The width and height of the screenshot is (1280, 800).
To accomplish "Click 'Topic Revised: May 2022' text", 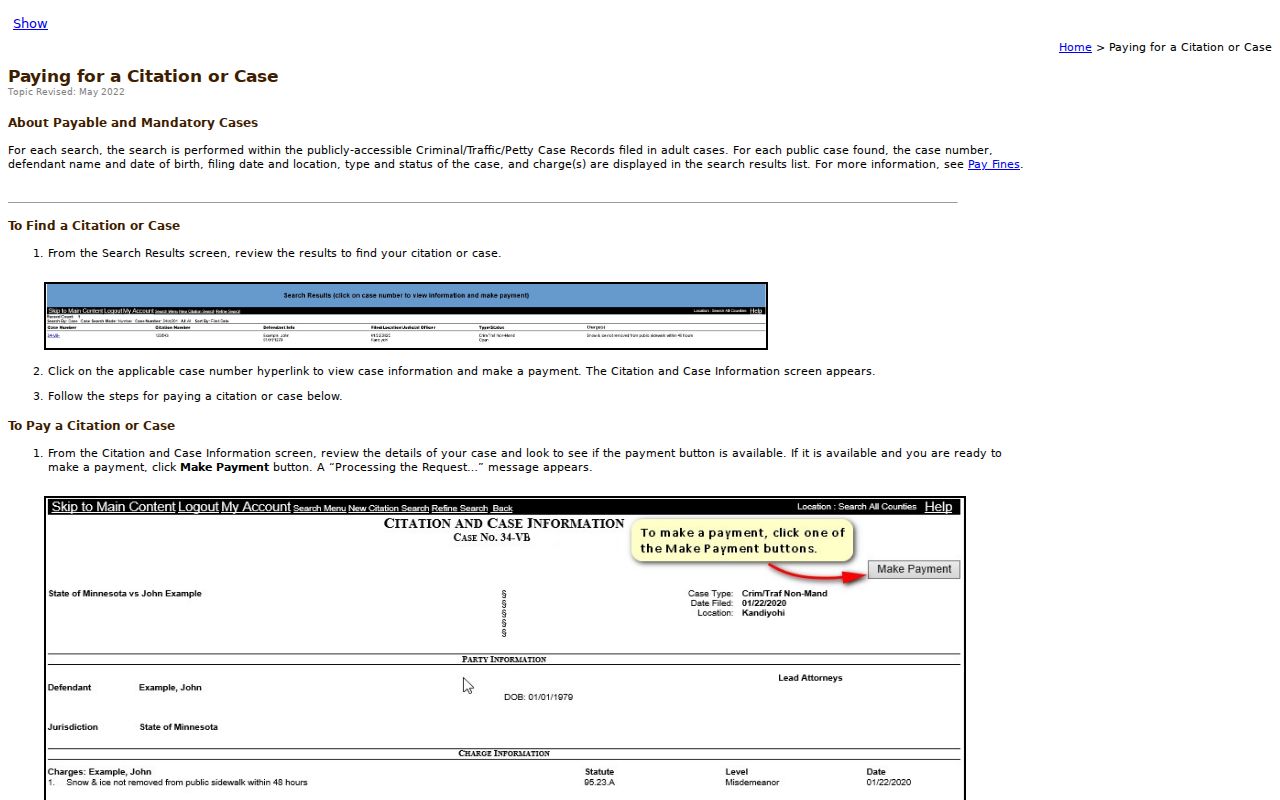I will click(x=66, y=92).
